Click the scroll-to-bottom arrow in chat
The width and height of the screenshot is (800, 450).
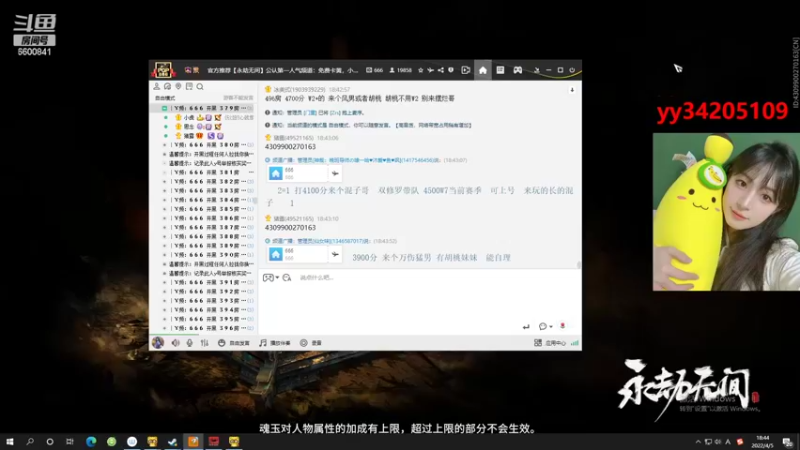pyautogui.click(x=572, y=90)
